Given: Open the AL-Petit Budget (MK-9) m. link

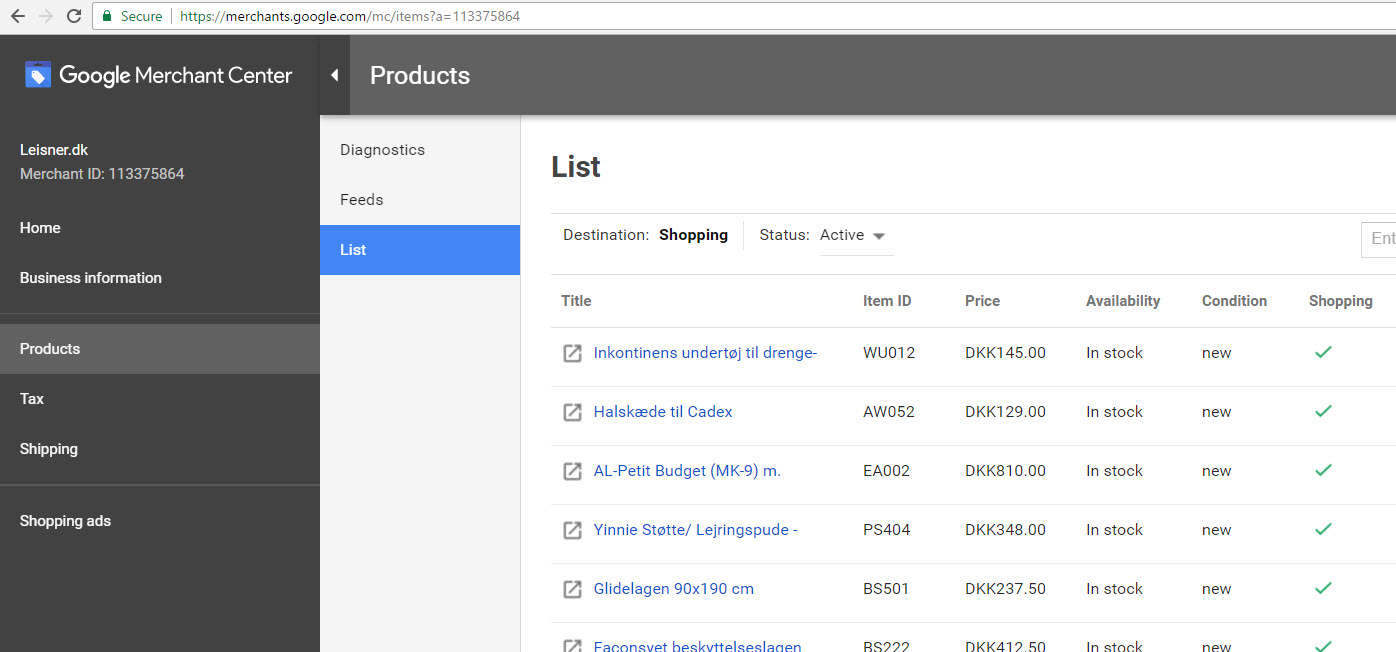Looking at the screenshot, I should [x=687, y=471].
